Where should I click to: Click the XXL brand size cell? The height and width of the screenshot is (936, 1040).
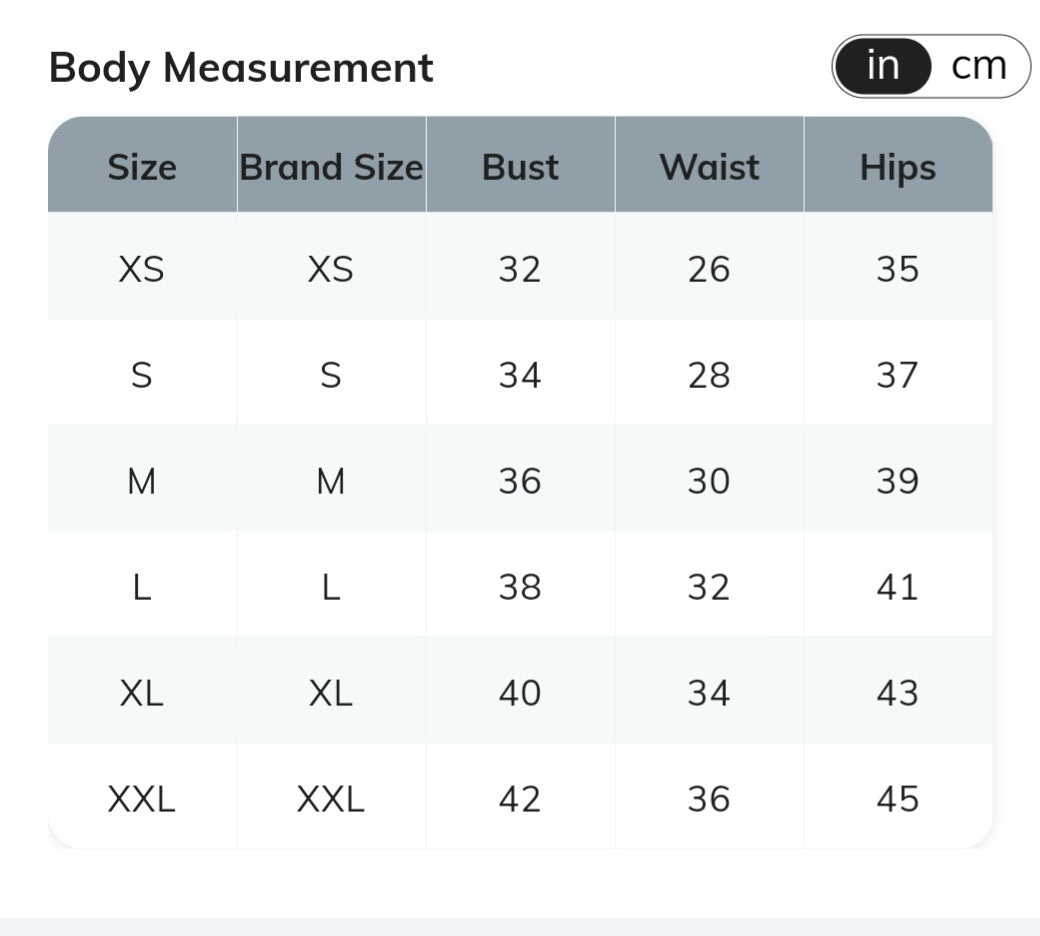331,799
